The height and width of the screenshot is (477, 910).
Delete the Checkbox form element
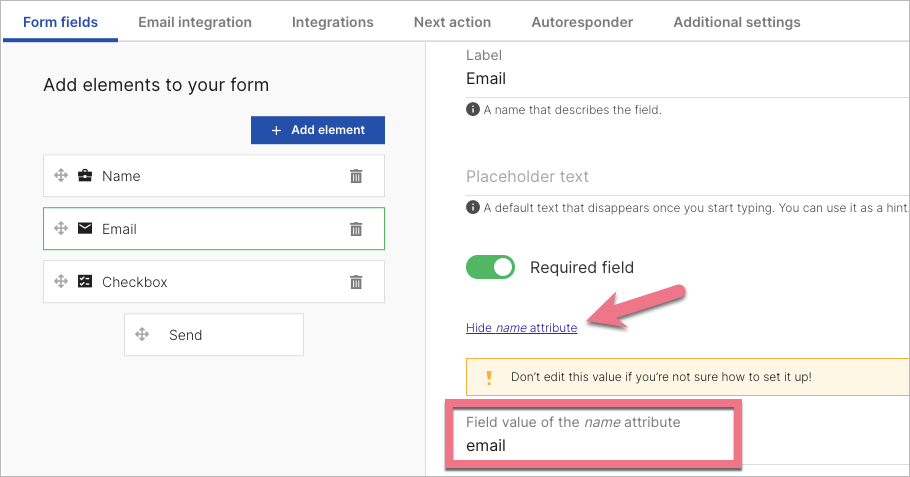[356, 282]
